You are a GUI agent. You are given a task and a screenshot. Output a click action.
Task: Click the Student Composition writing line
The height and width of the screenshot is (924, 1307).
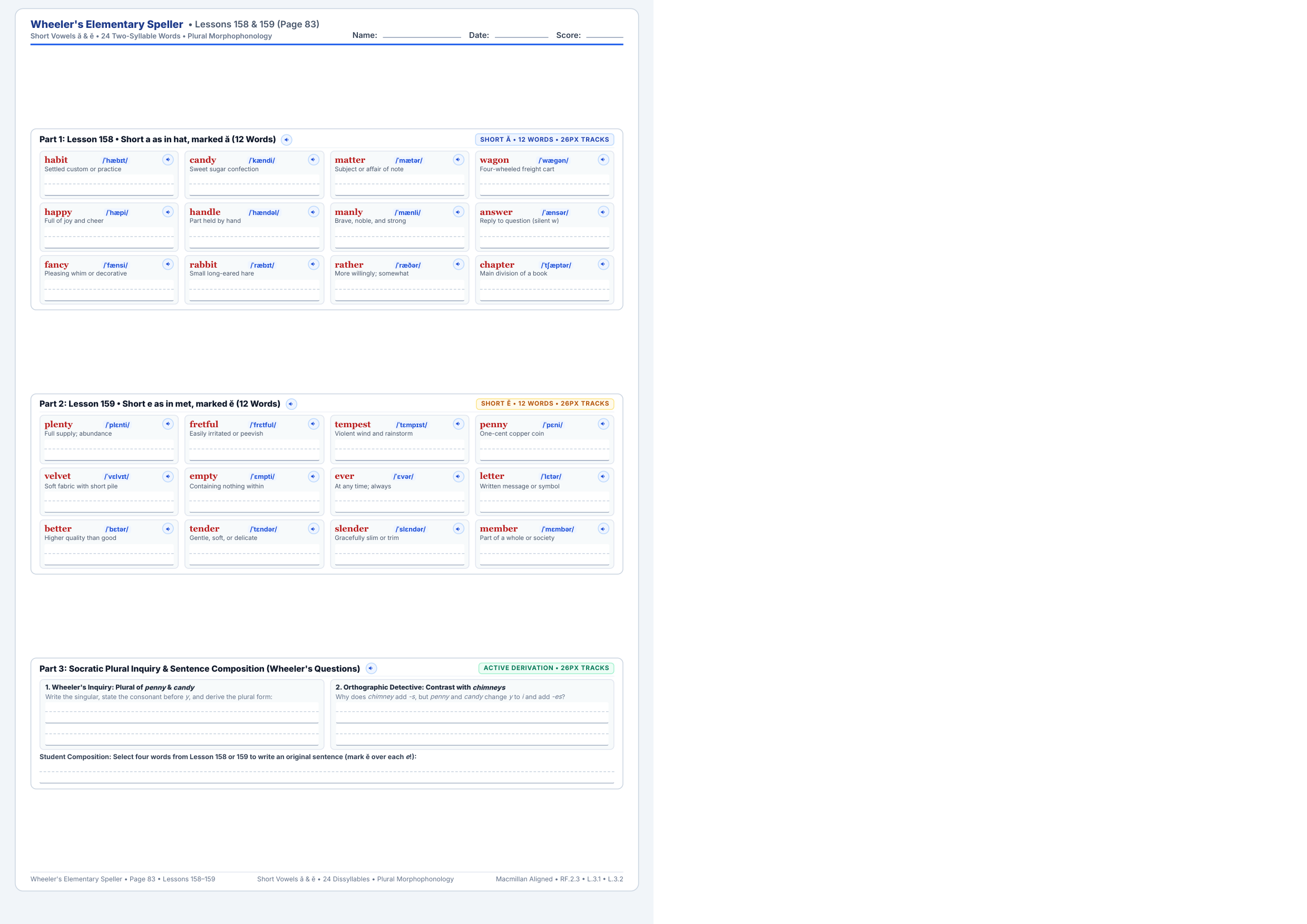pyautogui.click(x=327, y=773)
